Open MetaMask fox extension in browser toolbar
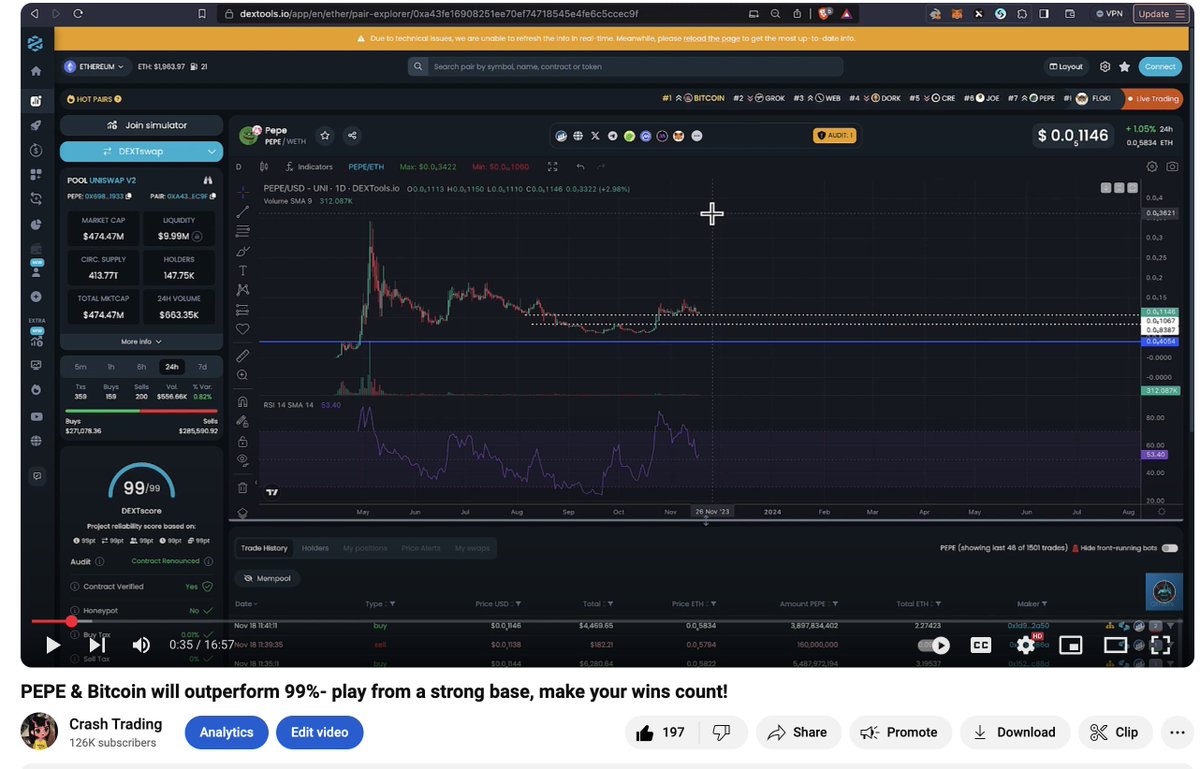1200x769 pixels. tap(956, 14)
